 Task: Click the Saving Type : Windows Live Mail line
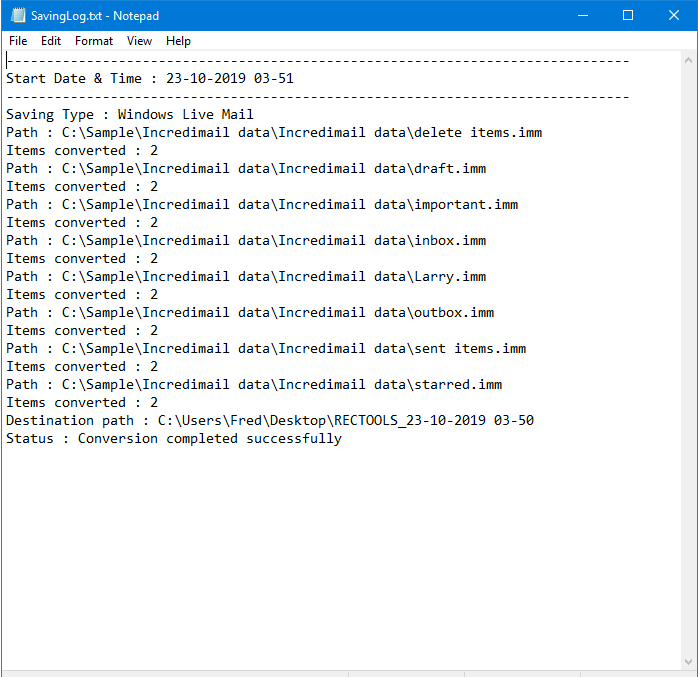click(x=130, y=115)
